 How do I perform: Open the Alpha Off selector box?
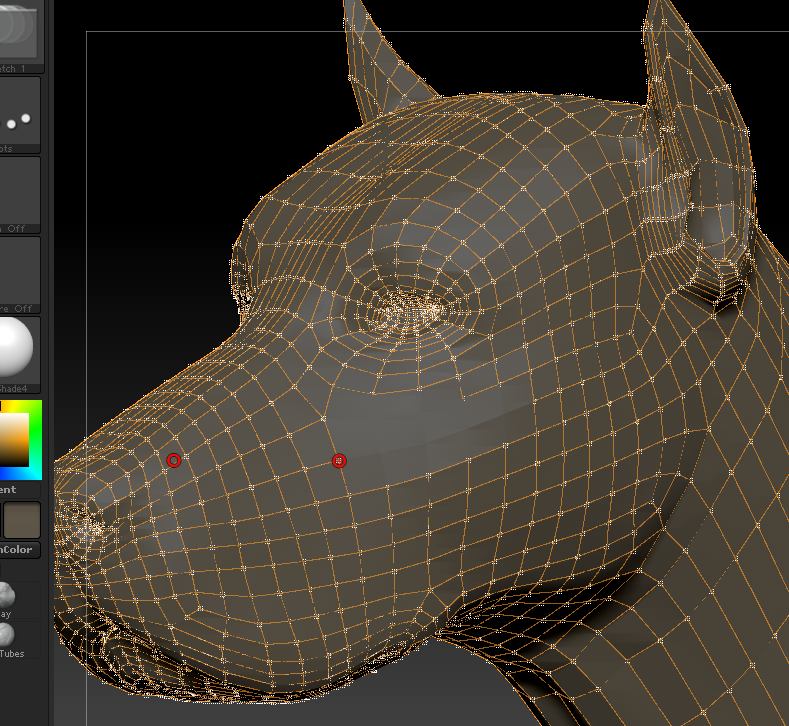[x=19, y=195]
